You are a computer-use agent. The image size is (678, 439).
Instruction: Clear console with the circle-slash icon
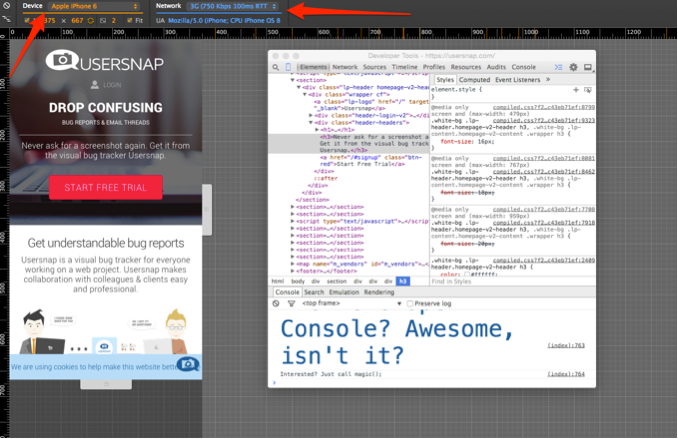(276, 304)
